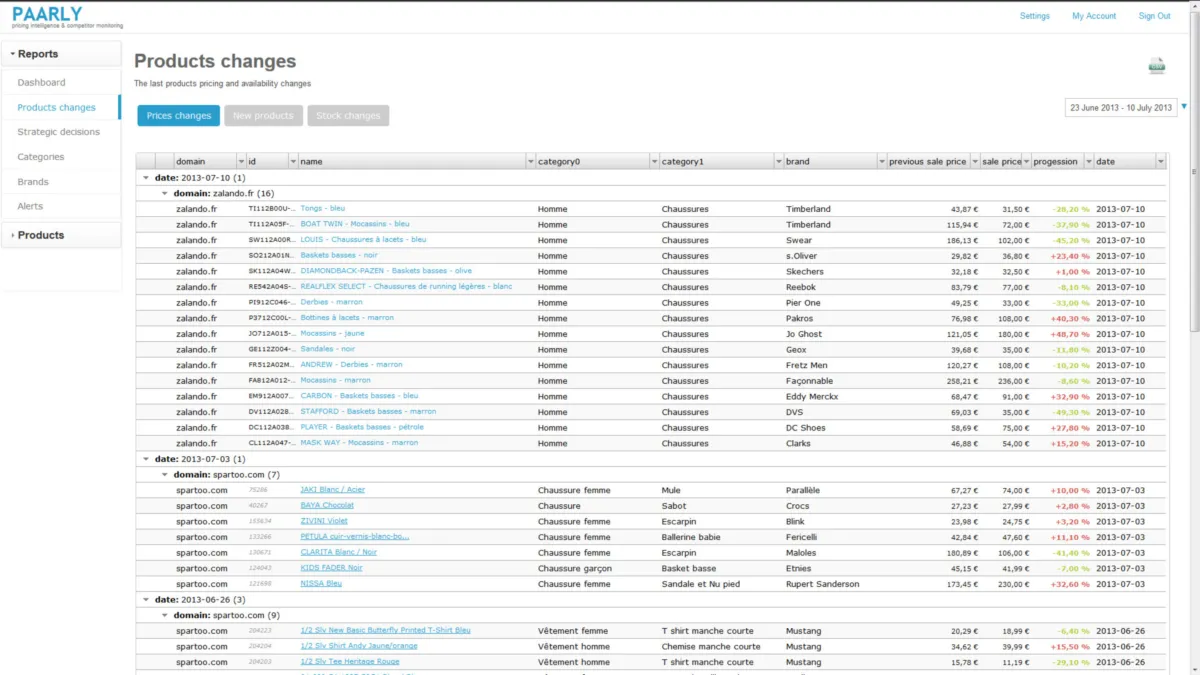Collapse the date 2013-07-10 group
The width and height of the screenshot is (1200, 675).
click(147, 177)
